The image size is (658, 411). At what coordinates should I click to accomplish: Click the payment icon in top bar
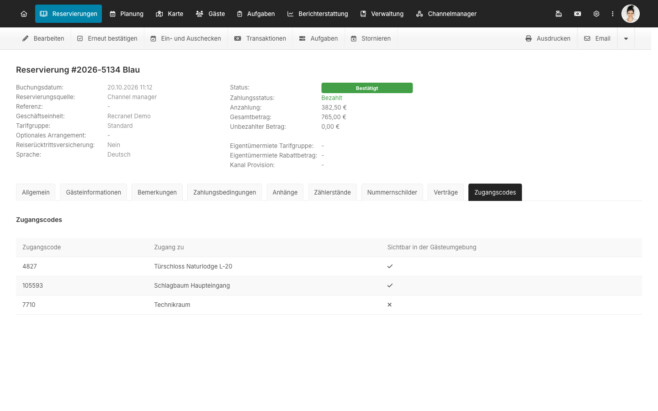click(x=577, y=14)
